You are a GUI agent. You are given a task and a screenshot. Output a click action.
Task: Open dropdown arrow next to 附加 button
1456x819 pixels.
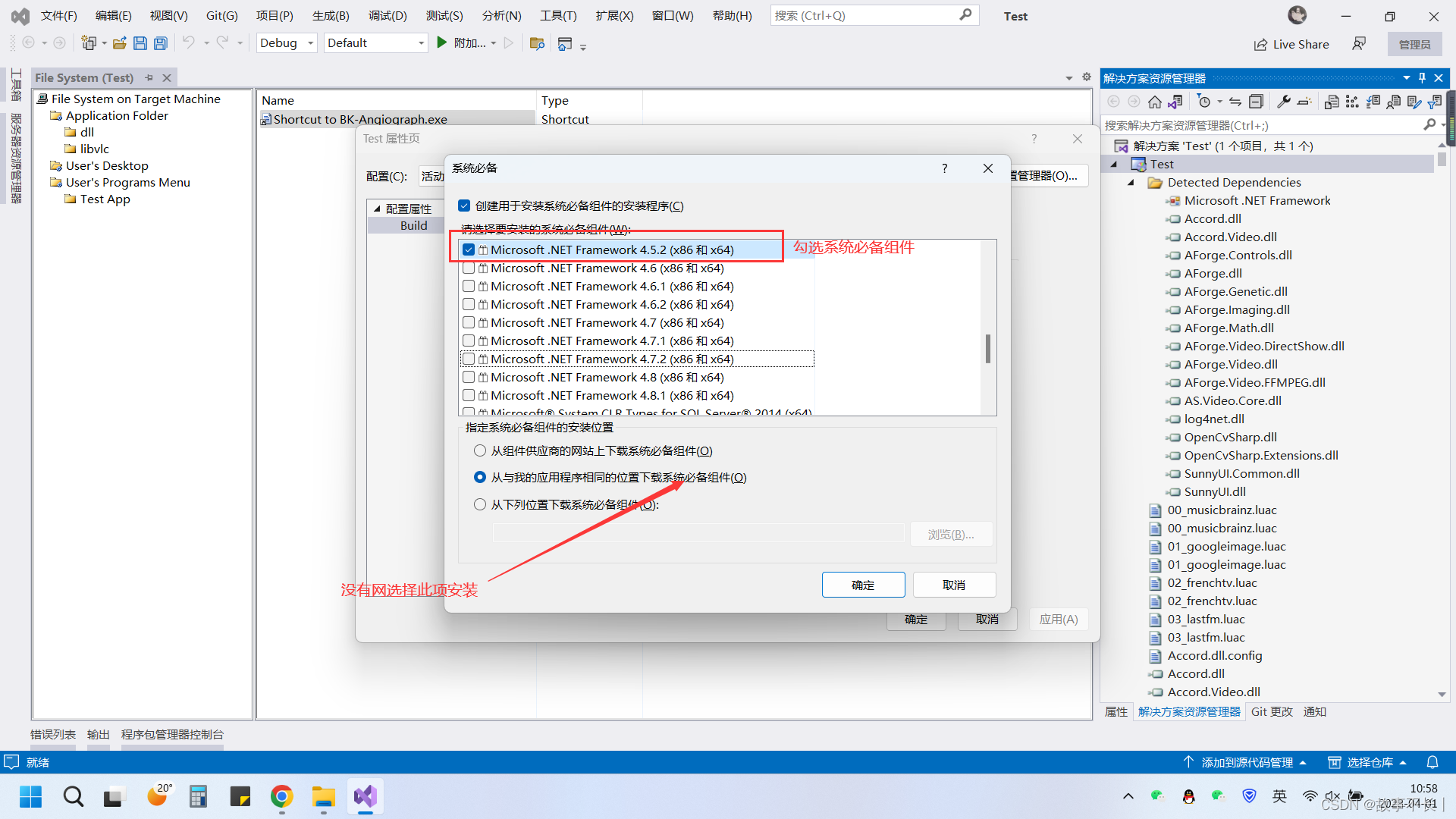point(494,43)
